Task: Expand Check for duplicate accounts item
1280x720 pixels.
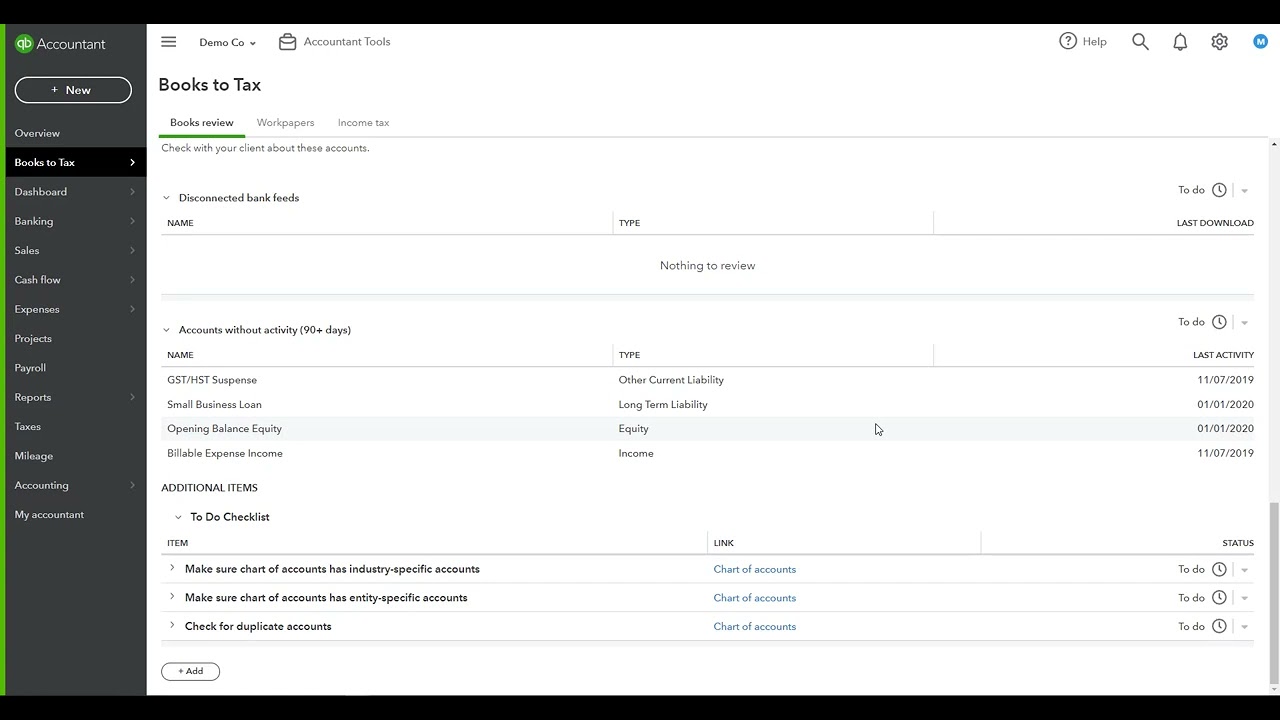Action: (x=172, y=626)
